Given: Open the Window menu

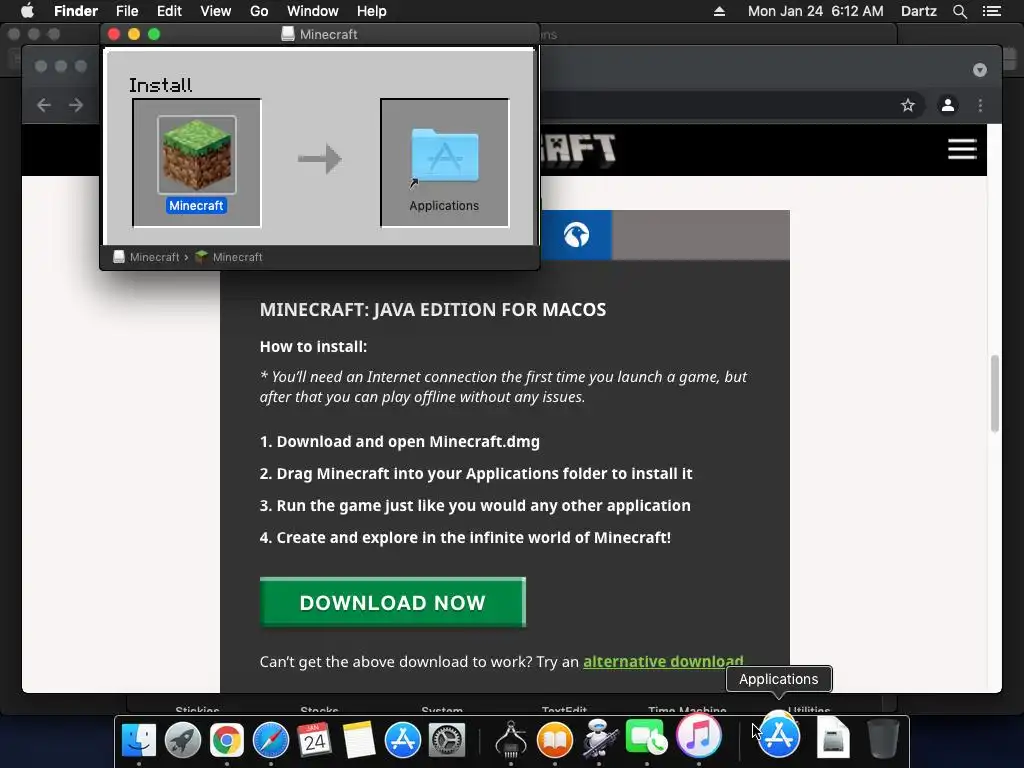Looking at the screenshot, I should tap(313, 11).
